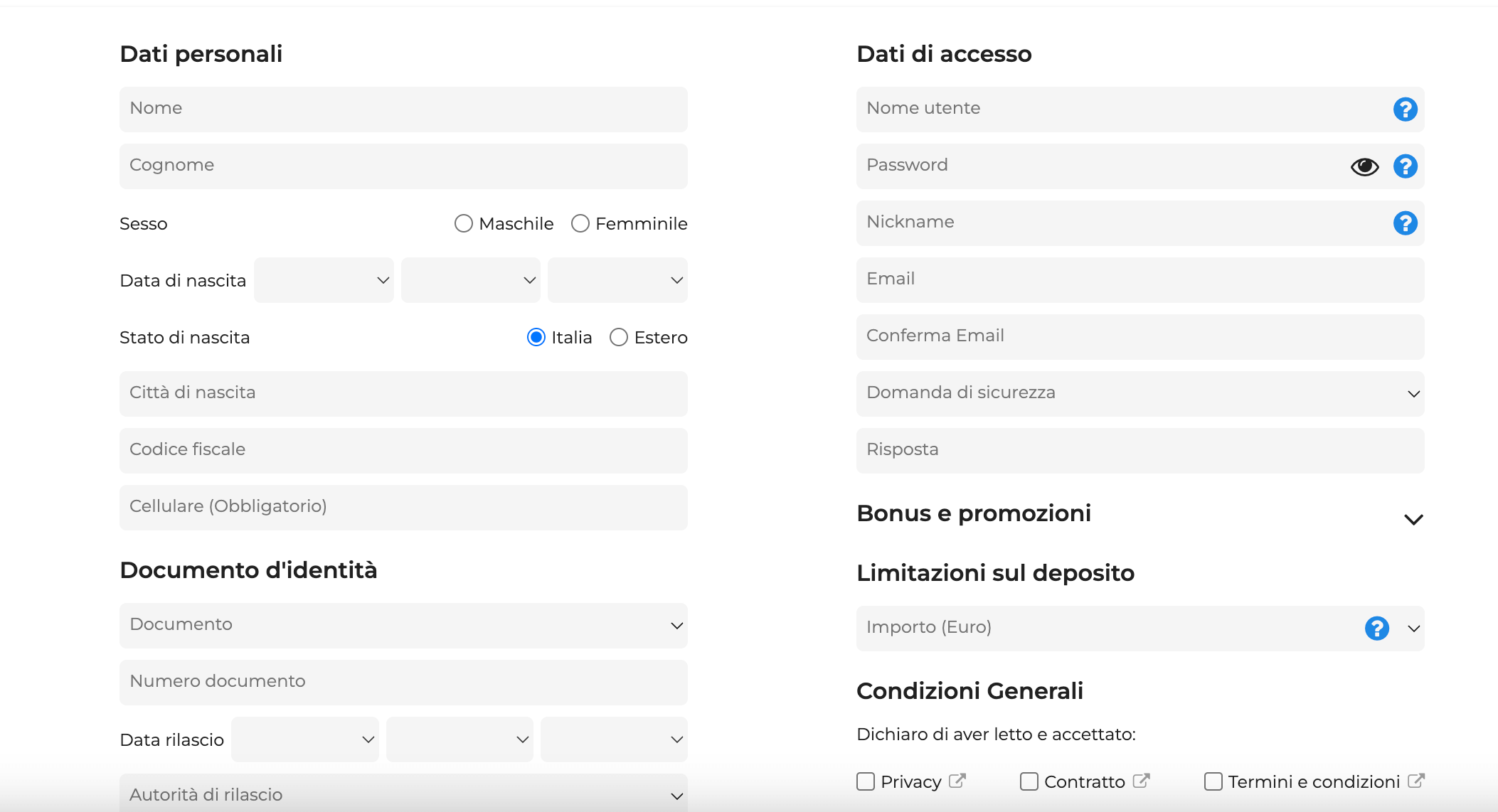Expand Bonus e promozioni section chevron

(1413, 520)
